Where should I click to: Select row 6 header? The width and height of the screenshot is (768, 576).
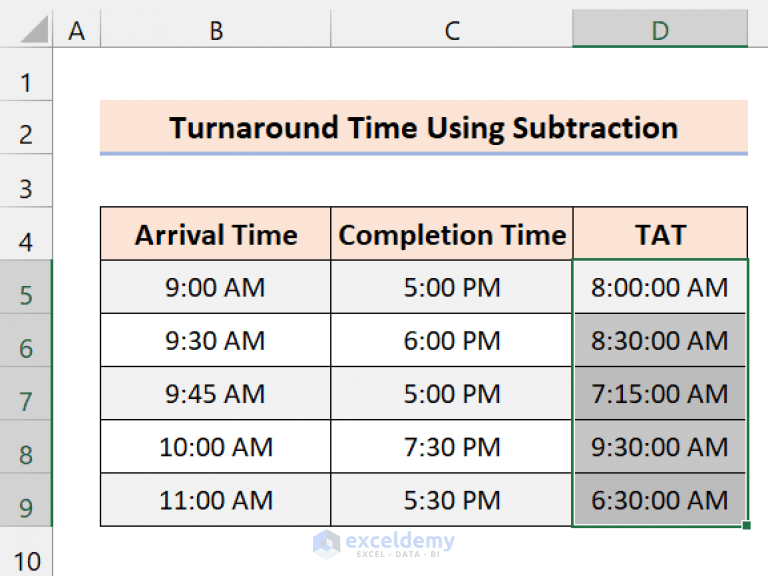click(x=26, y=340)
